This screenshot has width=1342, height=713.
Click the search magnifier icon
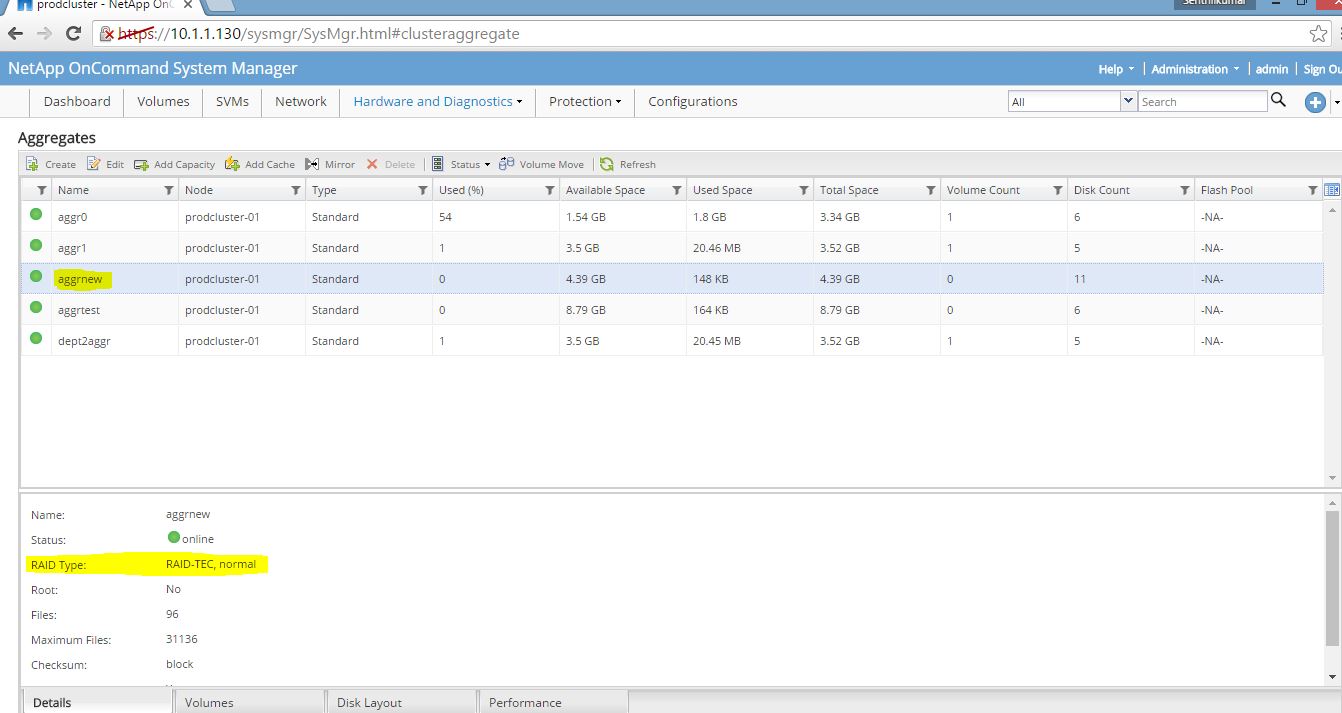pyautogui.click(x=1279, y=101)
